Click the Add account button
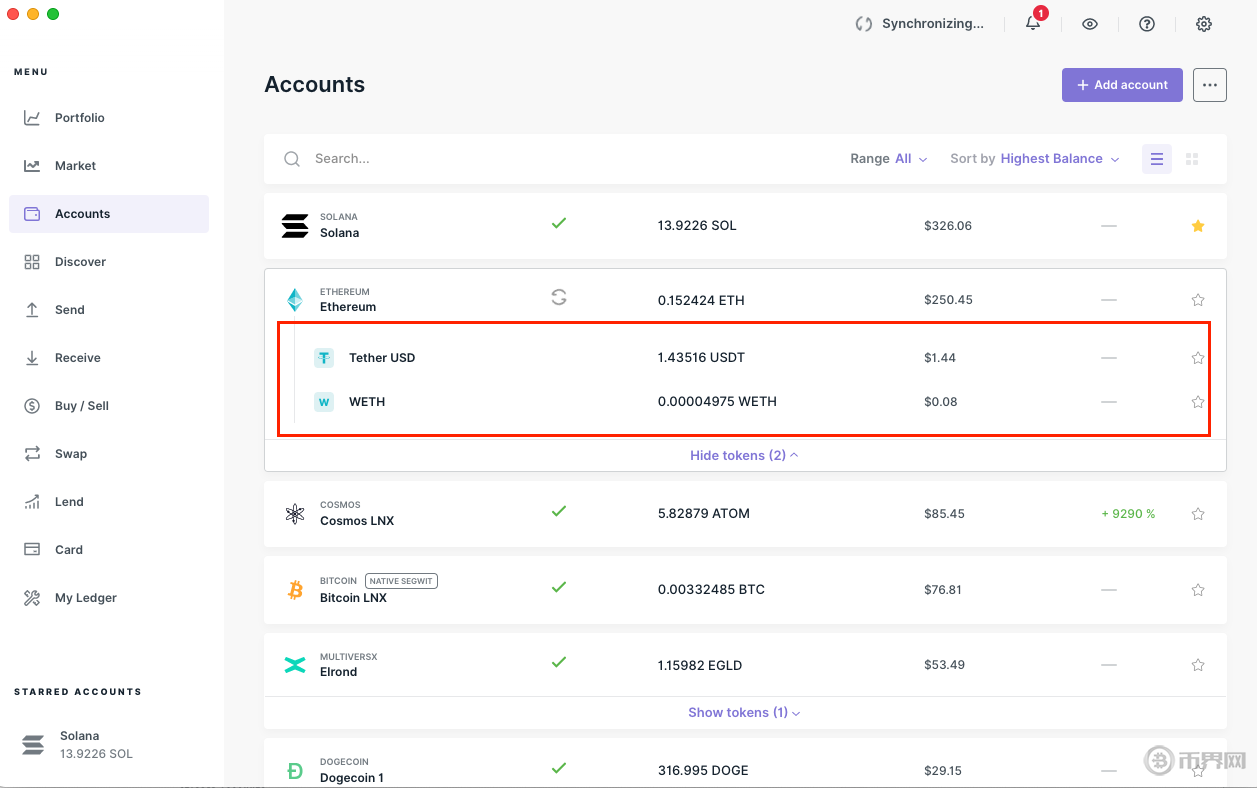Image resolution: width=1257 pixels, height=788 pixels. [1122, 85]
